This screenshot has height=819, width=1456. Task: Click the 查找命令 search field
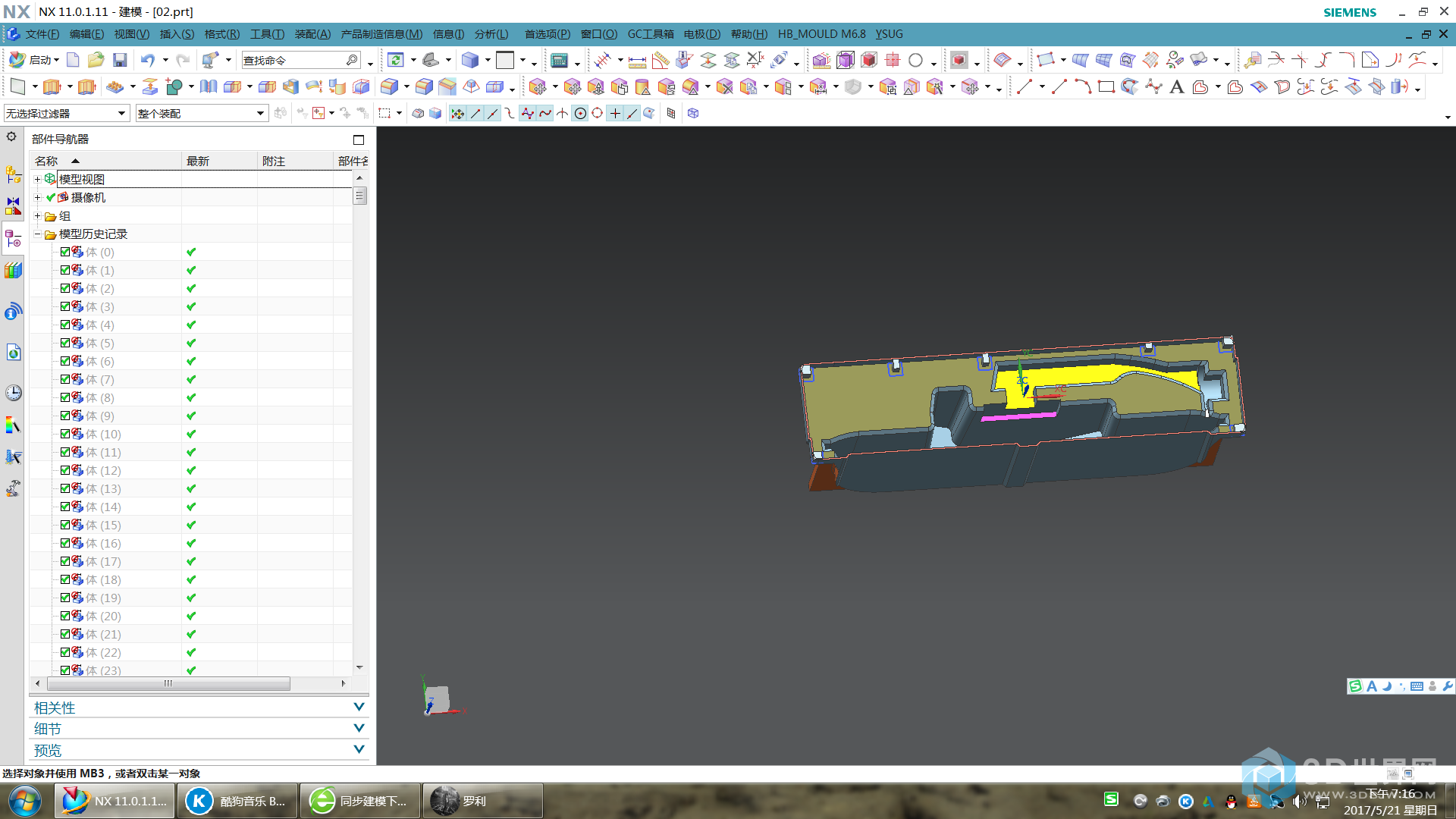coord(300,60)
